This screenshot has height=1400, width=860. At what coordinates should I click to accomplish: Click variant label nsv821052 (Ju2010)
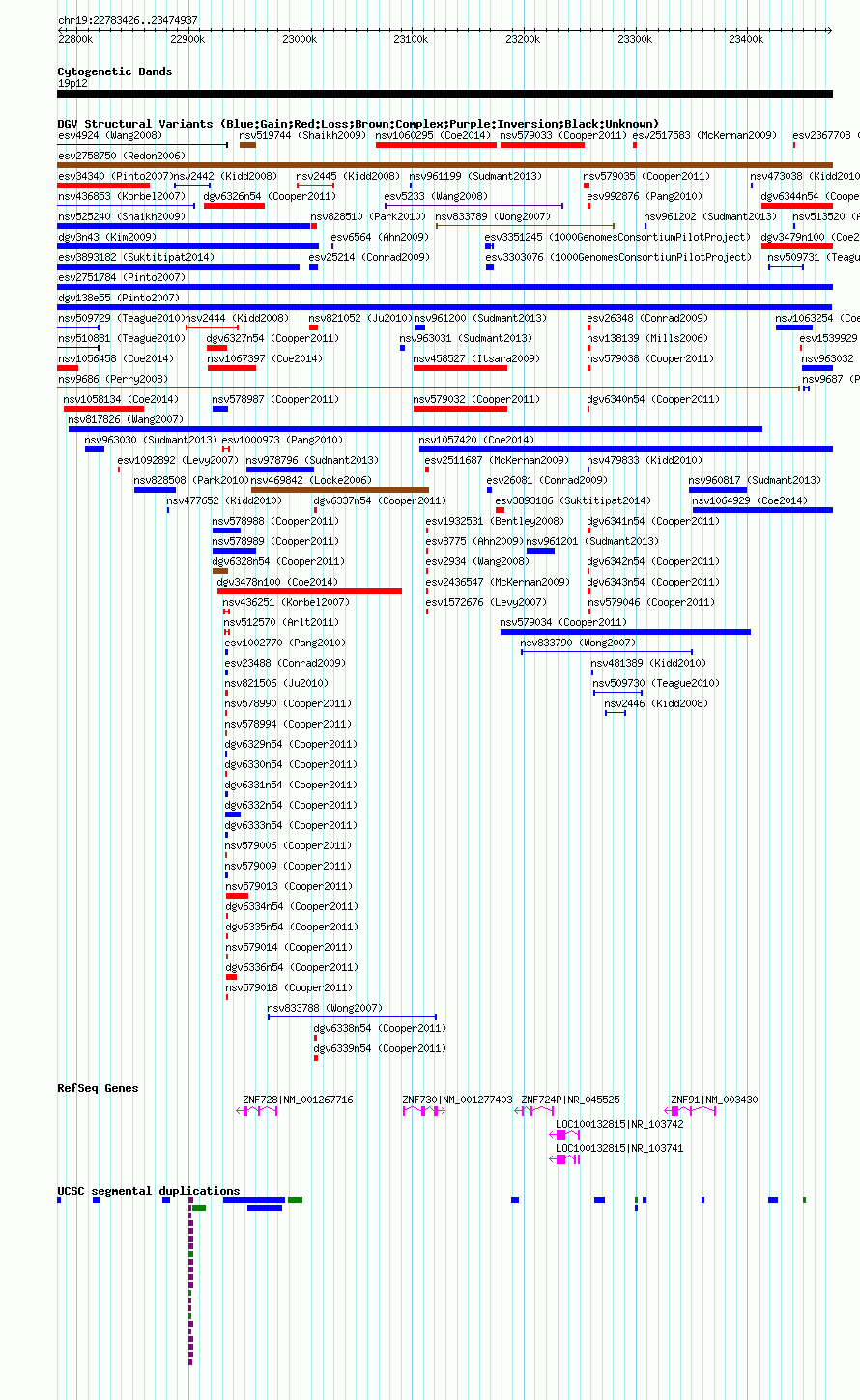tap(360, 318)
